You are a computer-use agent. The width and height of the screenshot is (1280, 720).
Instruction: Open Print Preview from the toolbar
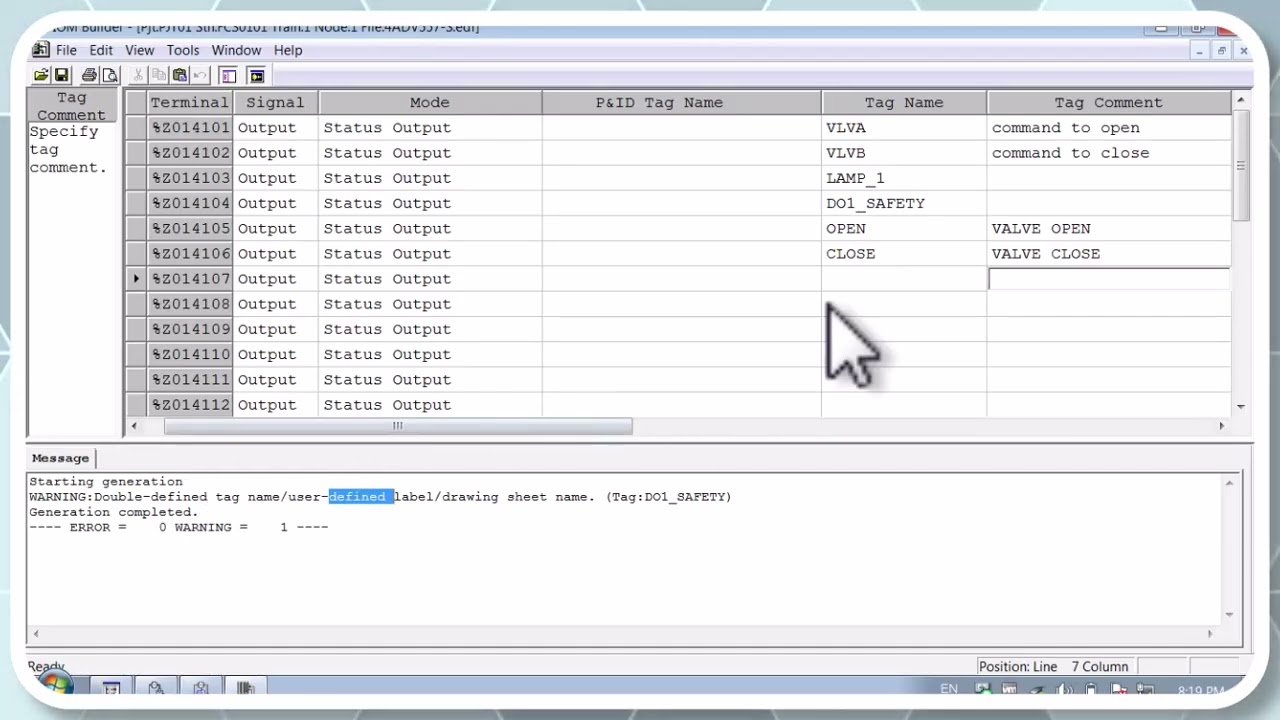pos(110,75)
